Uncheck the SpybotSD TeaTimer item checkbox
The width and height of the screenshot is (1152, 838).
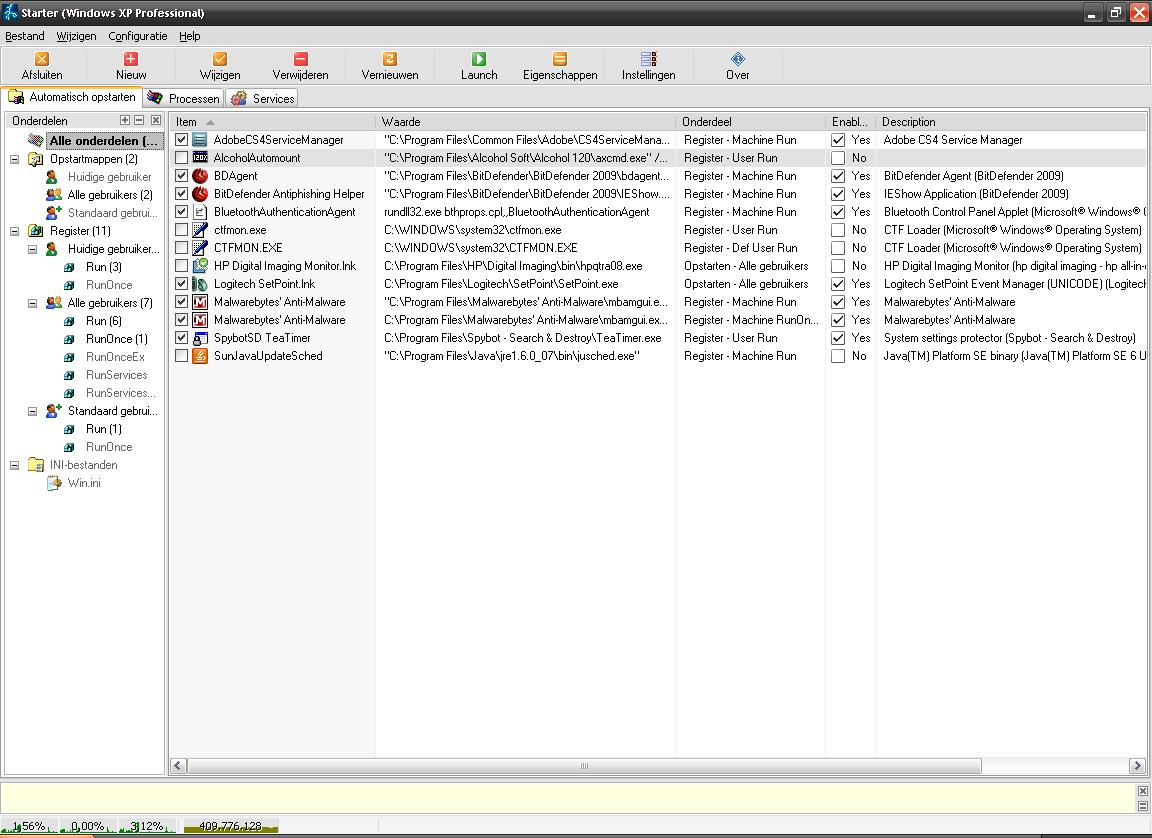pos(181,338)
